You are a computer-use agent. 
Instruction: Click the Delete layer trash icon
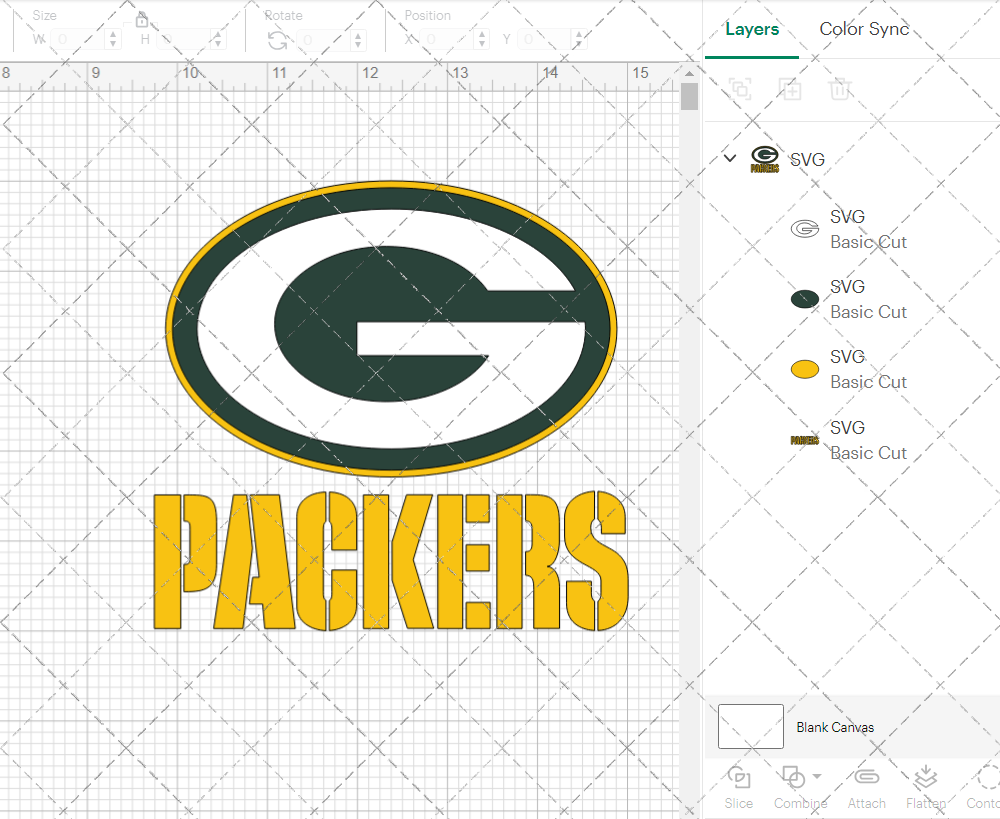click(840, 89)
